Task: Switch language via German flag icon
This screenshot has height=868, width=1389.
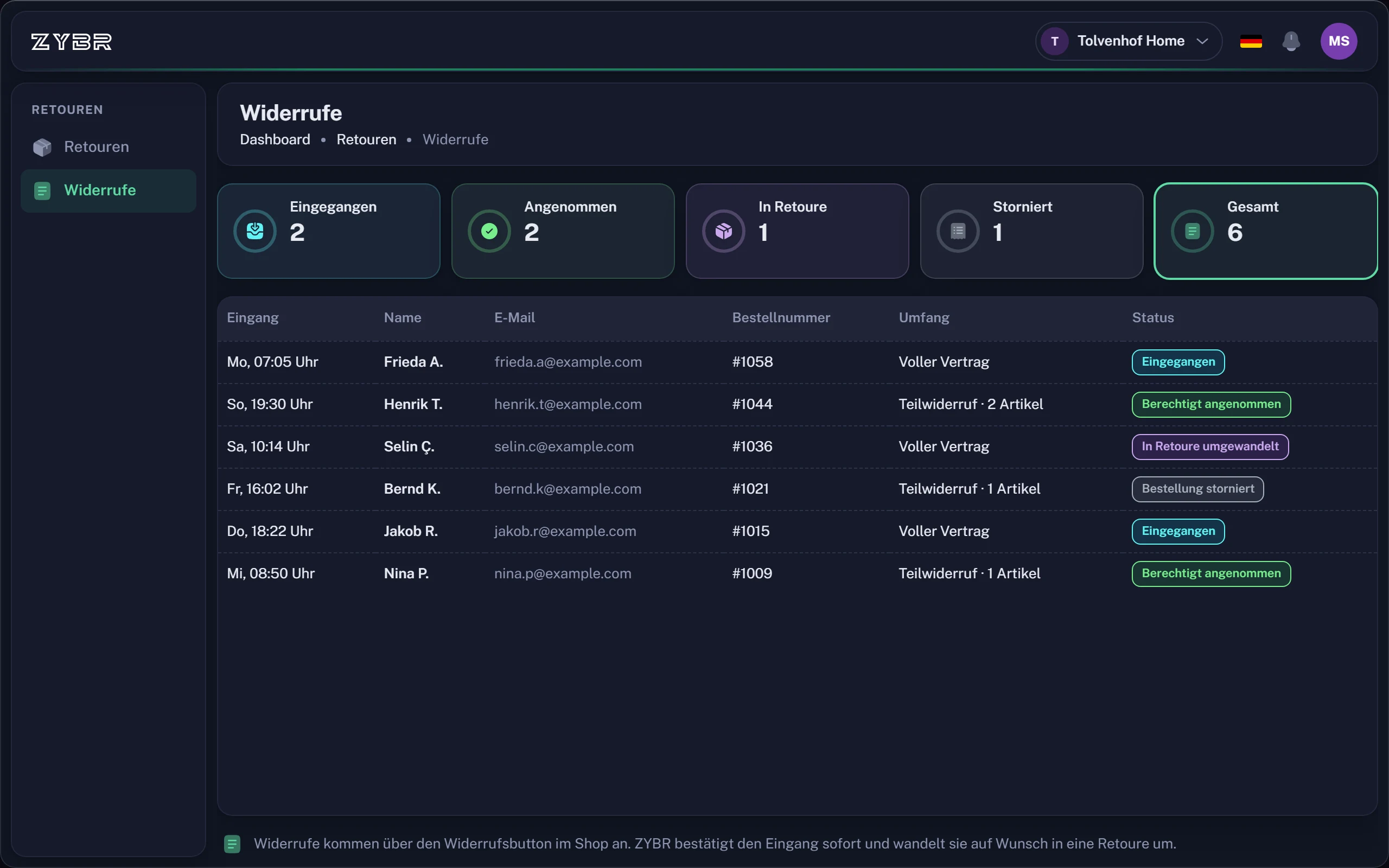Action: click(1251, 41)
